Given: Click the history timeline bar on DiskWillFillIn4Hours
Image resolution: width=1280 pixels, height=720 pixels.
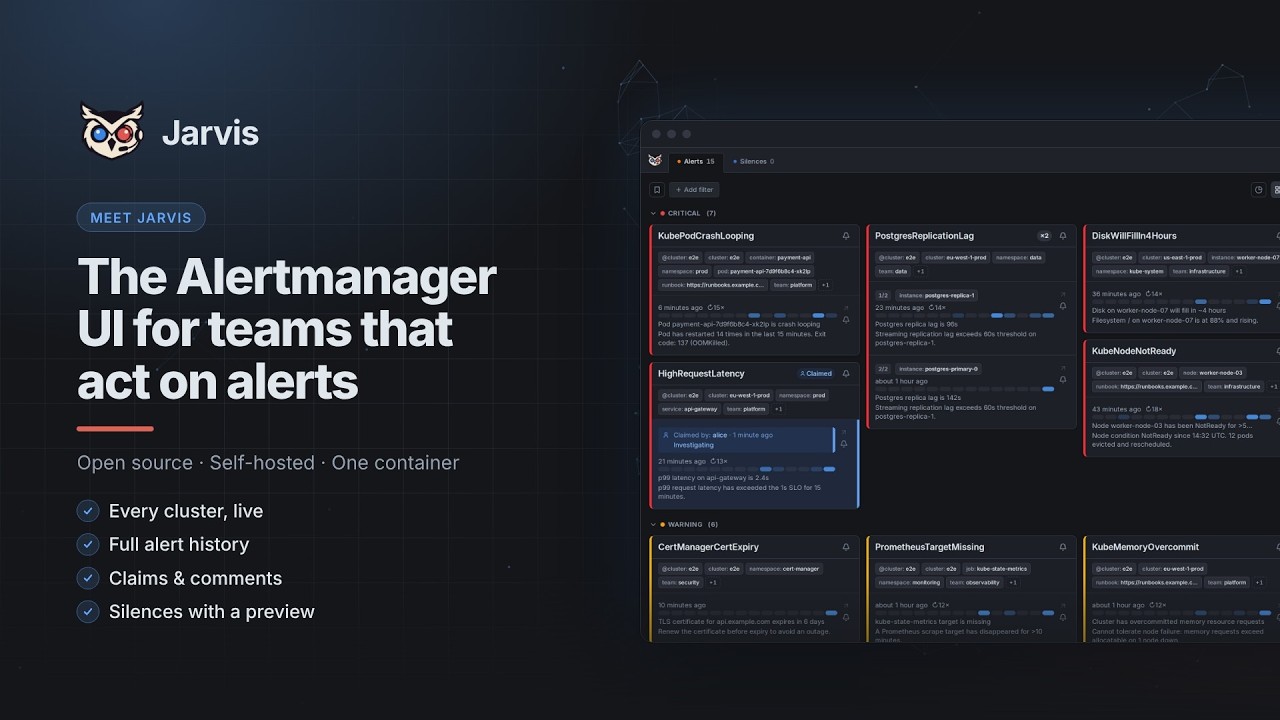Looking at the screenshot, I should click(1183, 302).
